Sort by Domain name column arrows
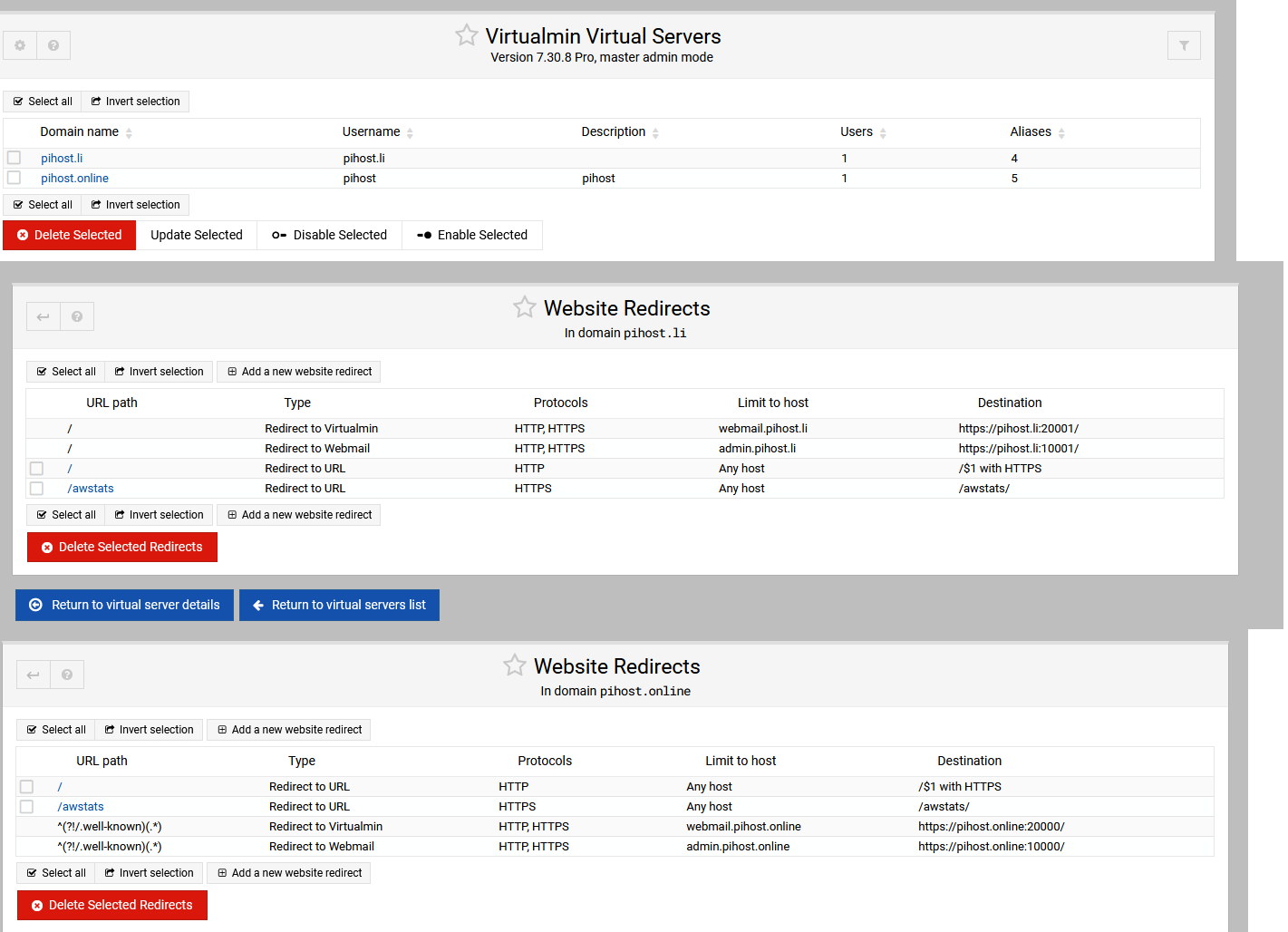Viewport: 1288px width, 932px height. [129, 133]
